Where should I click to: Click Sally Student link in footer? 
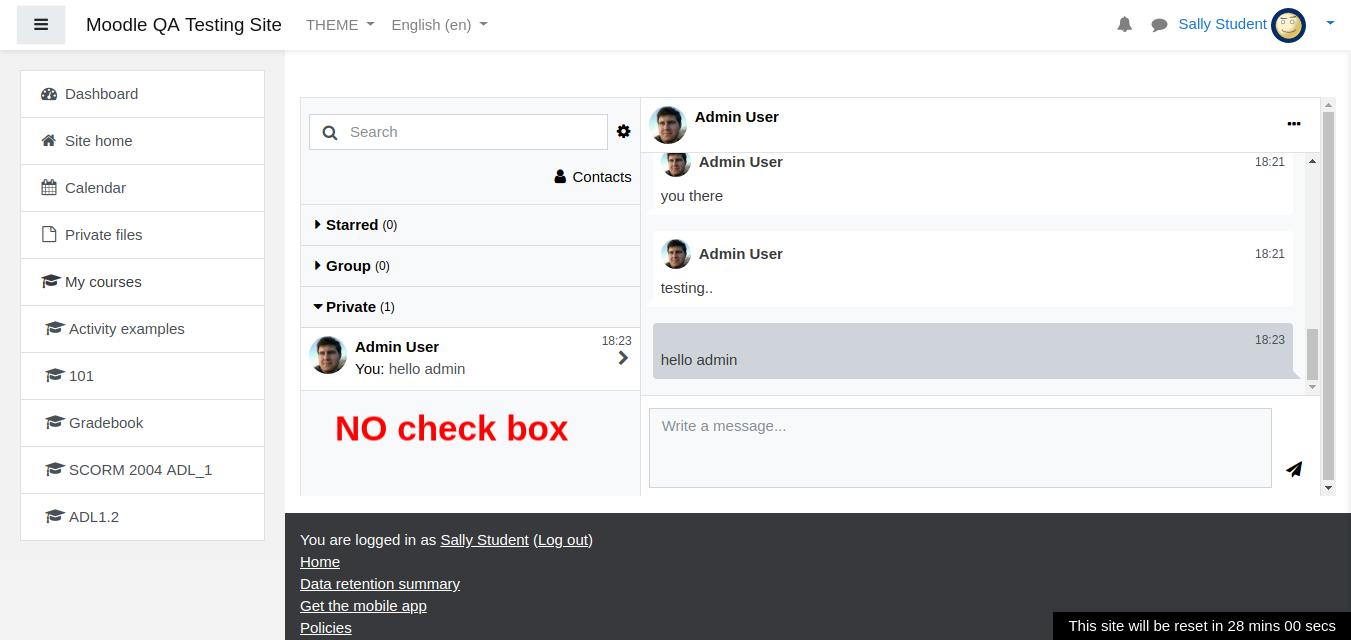[484, 540]
